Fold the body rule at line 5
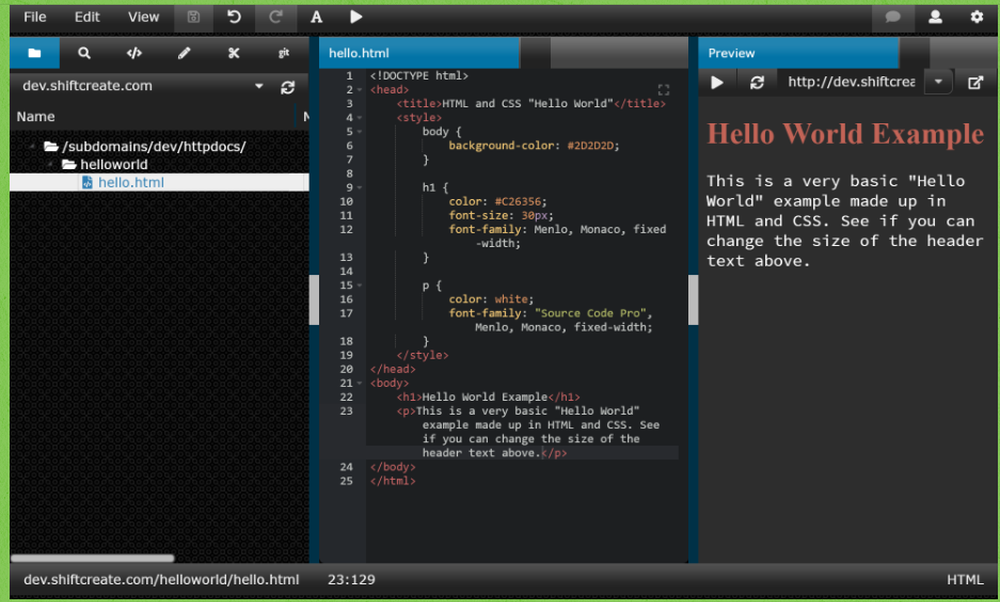The width and height of the screenshot is (1000, 602). pyautogui.click(x=360, y=132)
